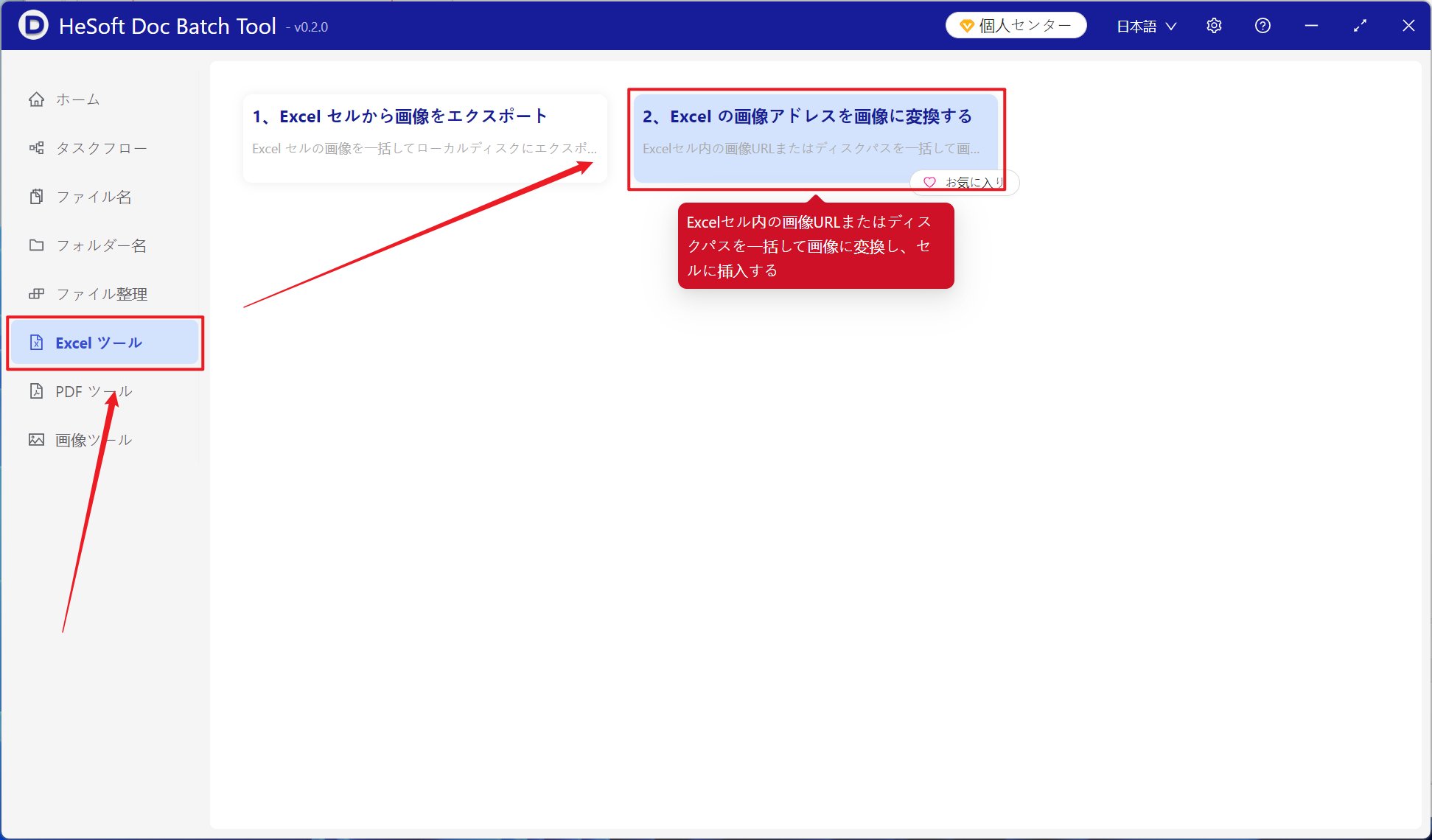Click the description text under card 1
Image resolution: width=1432 pixels, height=840 pixels.
pyautogui.click(x=425, y=148)
